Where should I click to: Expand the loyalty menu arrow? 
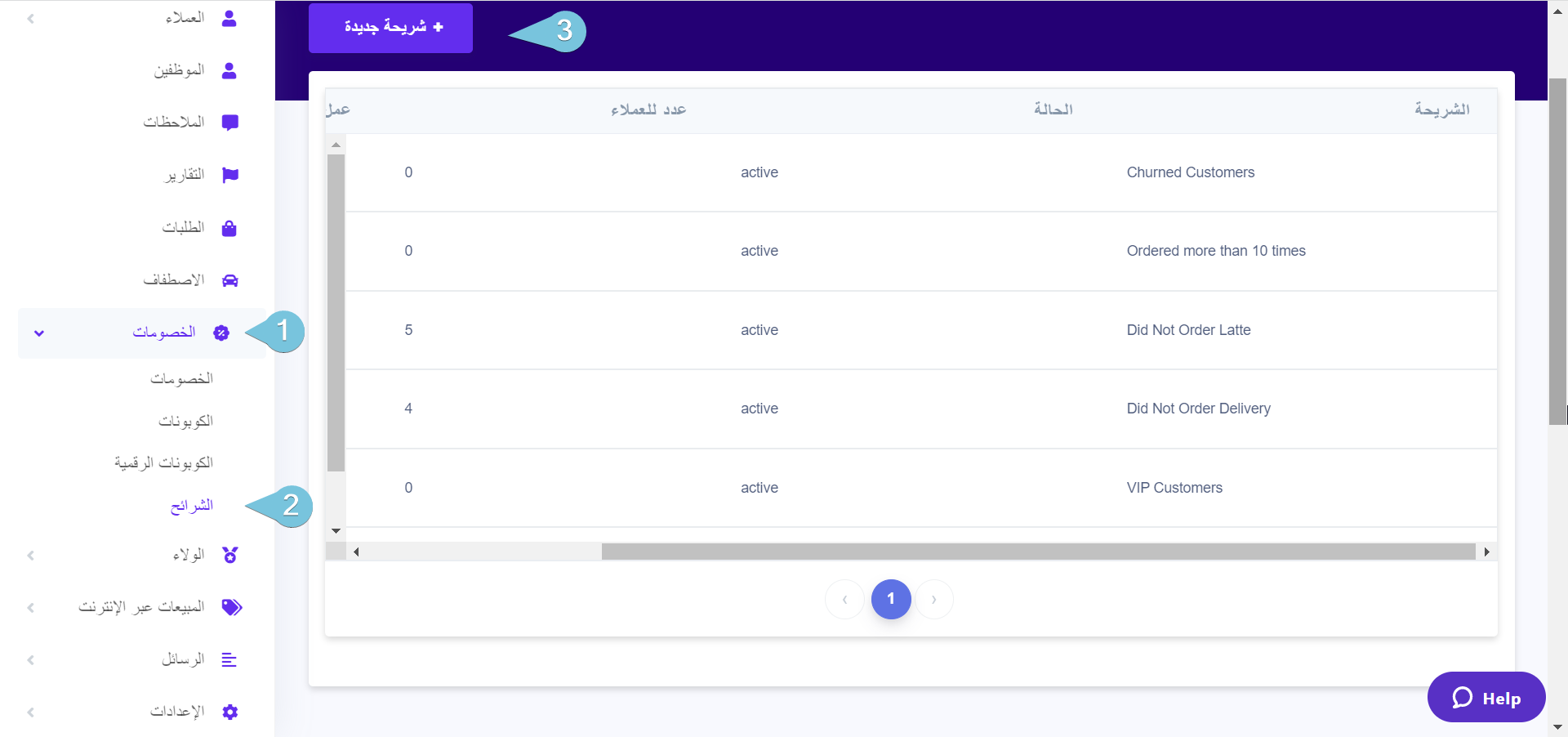(31, 556)
